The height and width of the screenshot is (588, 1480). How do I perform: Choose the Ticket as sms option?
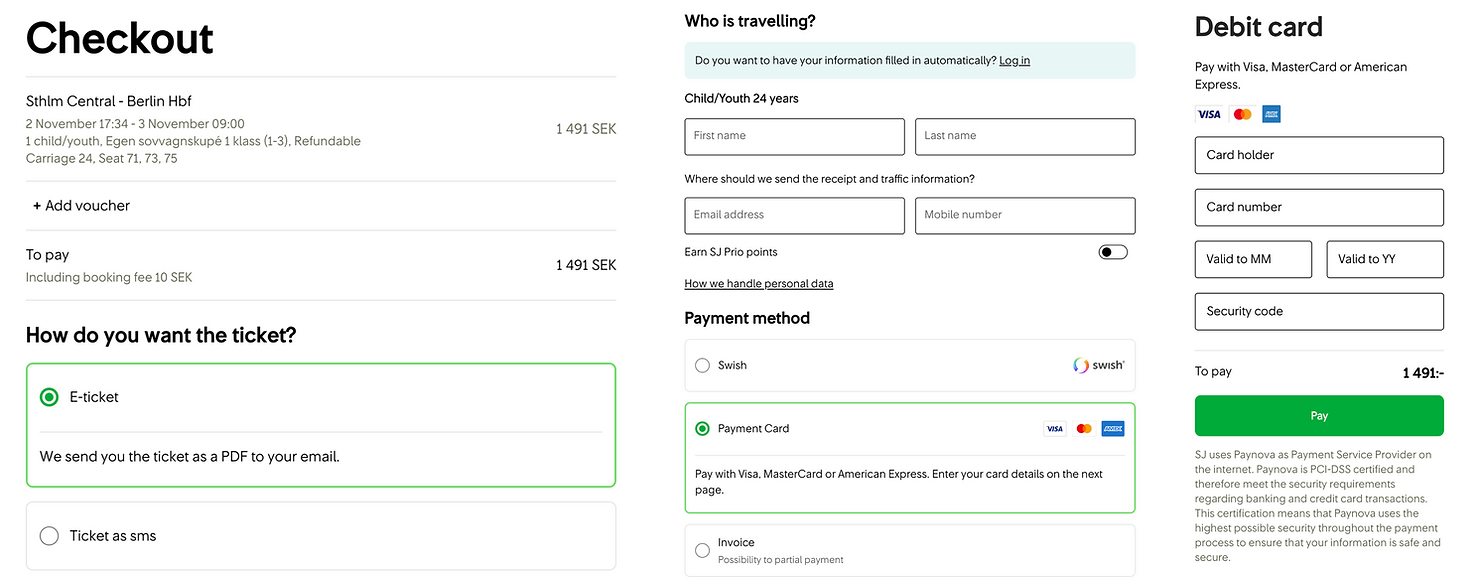(x=49, y=536)
